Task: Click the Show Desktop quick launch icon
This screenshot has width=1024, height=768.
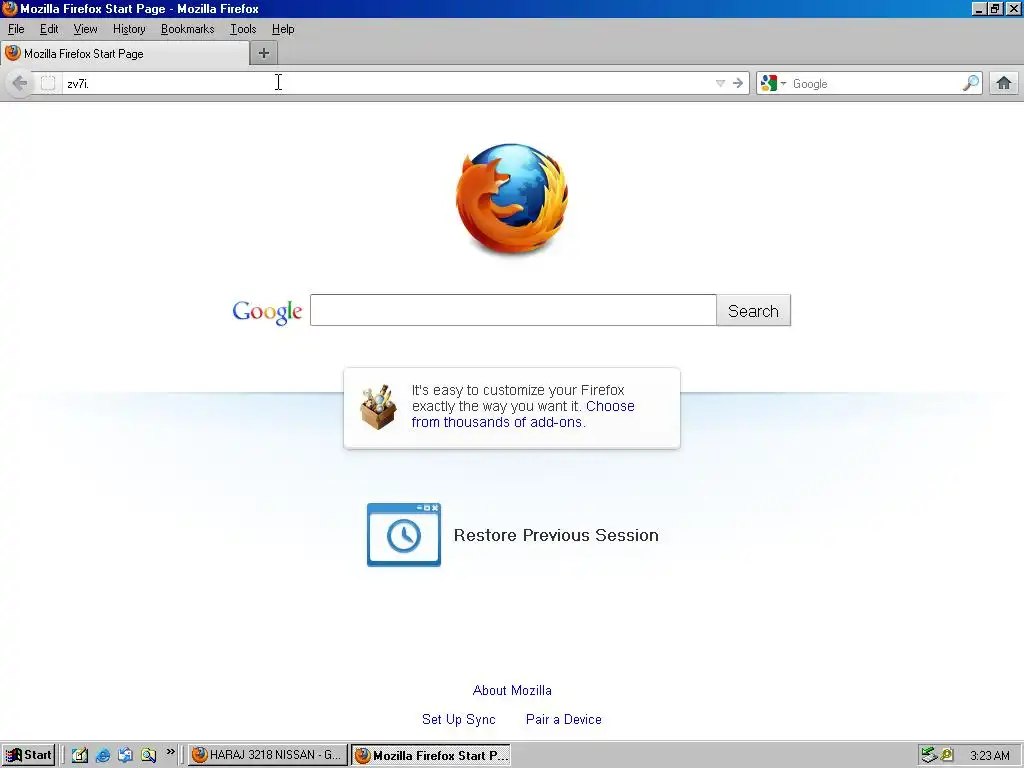Action: pos(80,755)
